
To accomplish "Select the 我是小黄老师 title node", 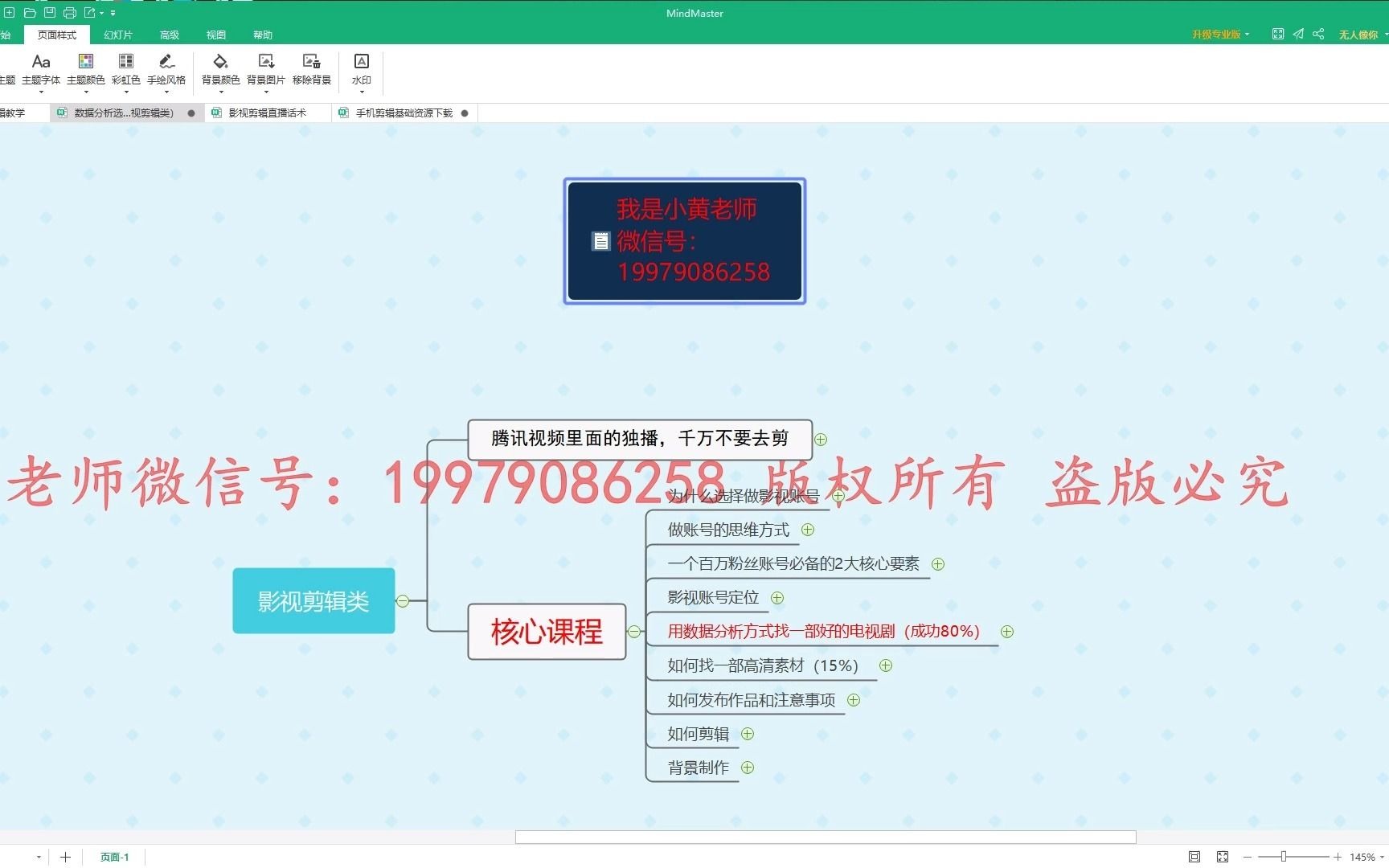I will point(685,241).
